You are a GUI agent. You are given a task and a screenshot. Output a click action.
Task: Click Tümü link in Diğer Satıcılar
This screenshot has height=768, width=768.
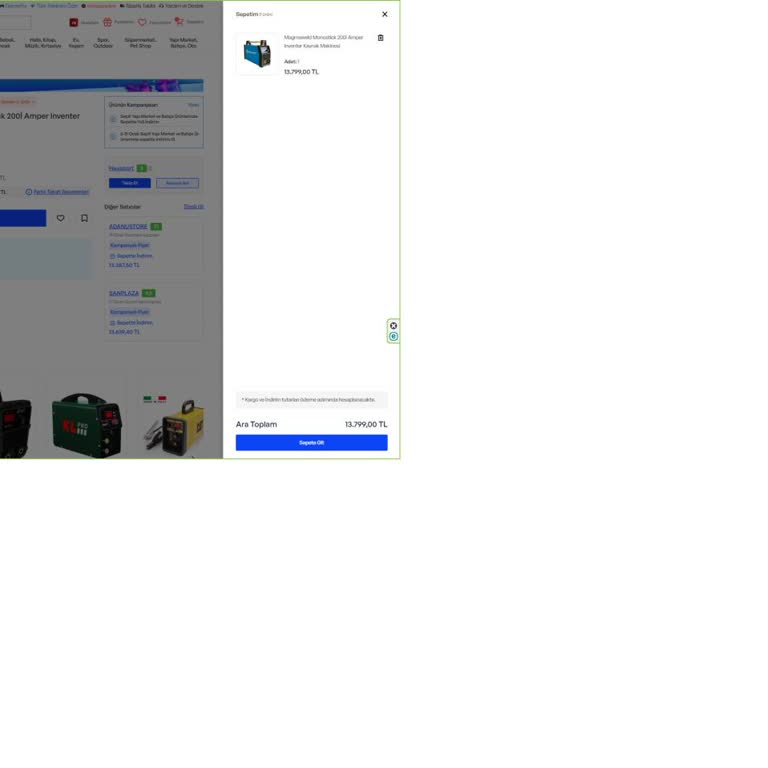[x=193, y=206]
